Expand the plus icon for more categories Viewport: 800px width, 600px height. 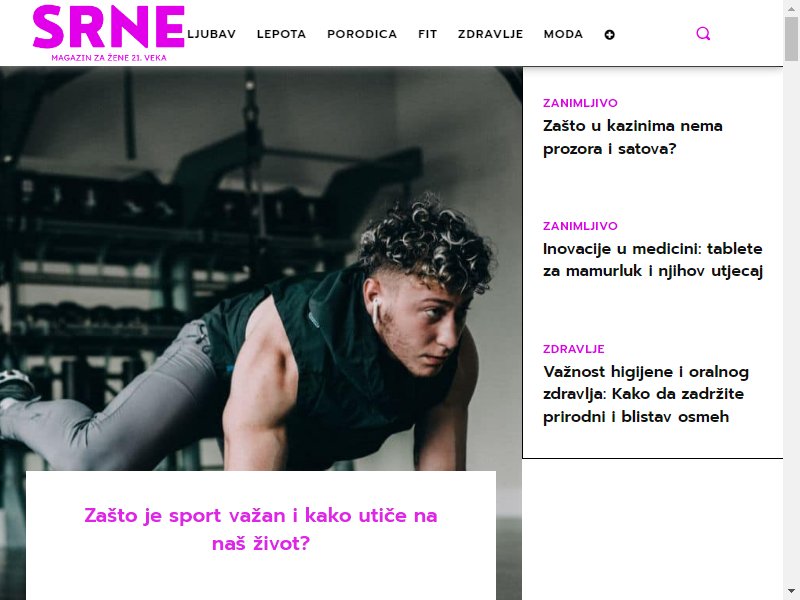(609, 35)
